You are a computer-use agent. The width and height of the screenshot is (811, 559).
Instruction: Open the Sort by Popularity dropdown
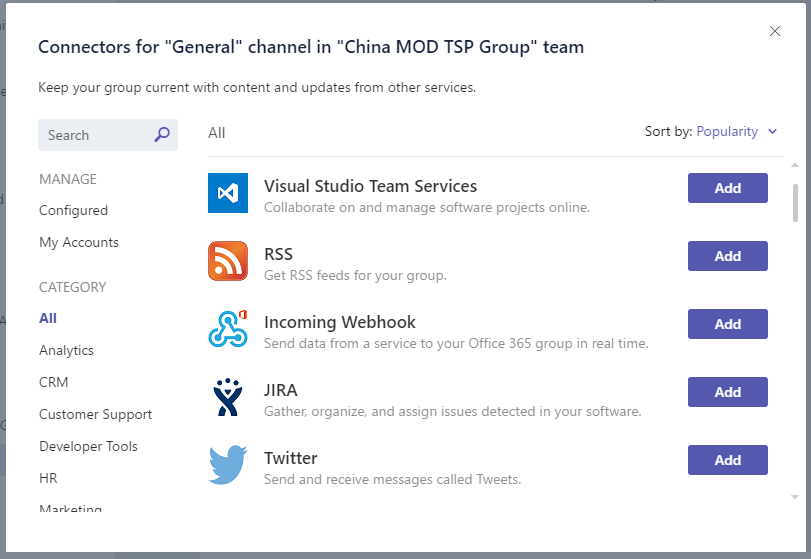727,132
